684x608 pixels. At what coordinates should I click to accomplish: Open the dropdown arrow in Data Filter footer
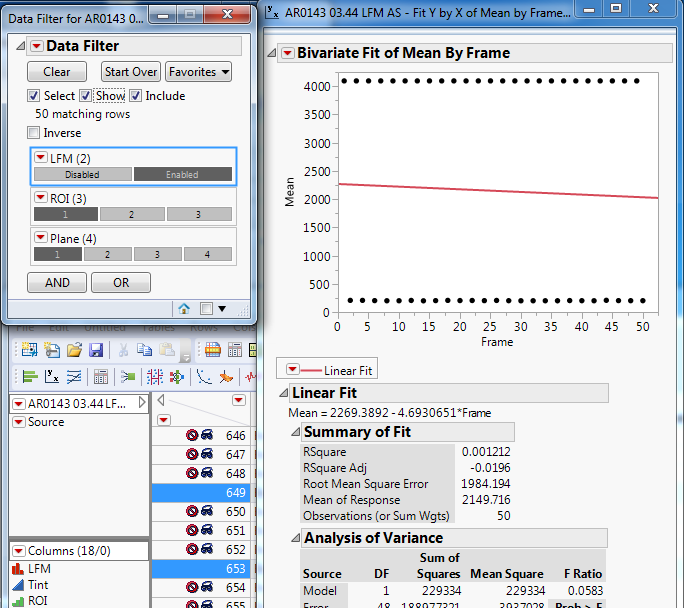222,309
